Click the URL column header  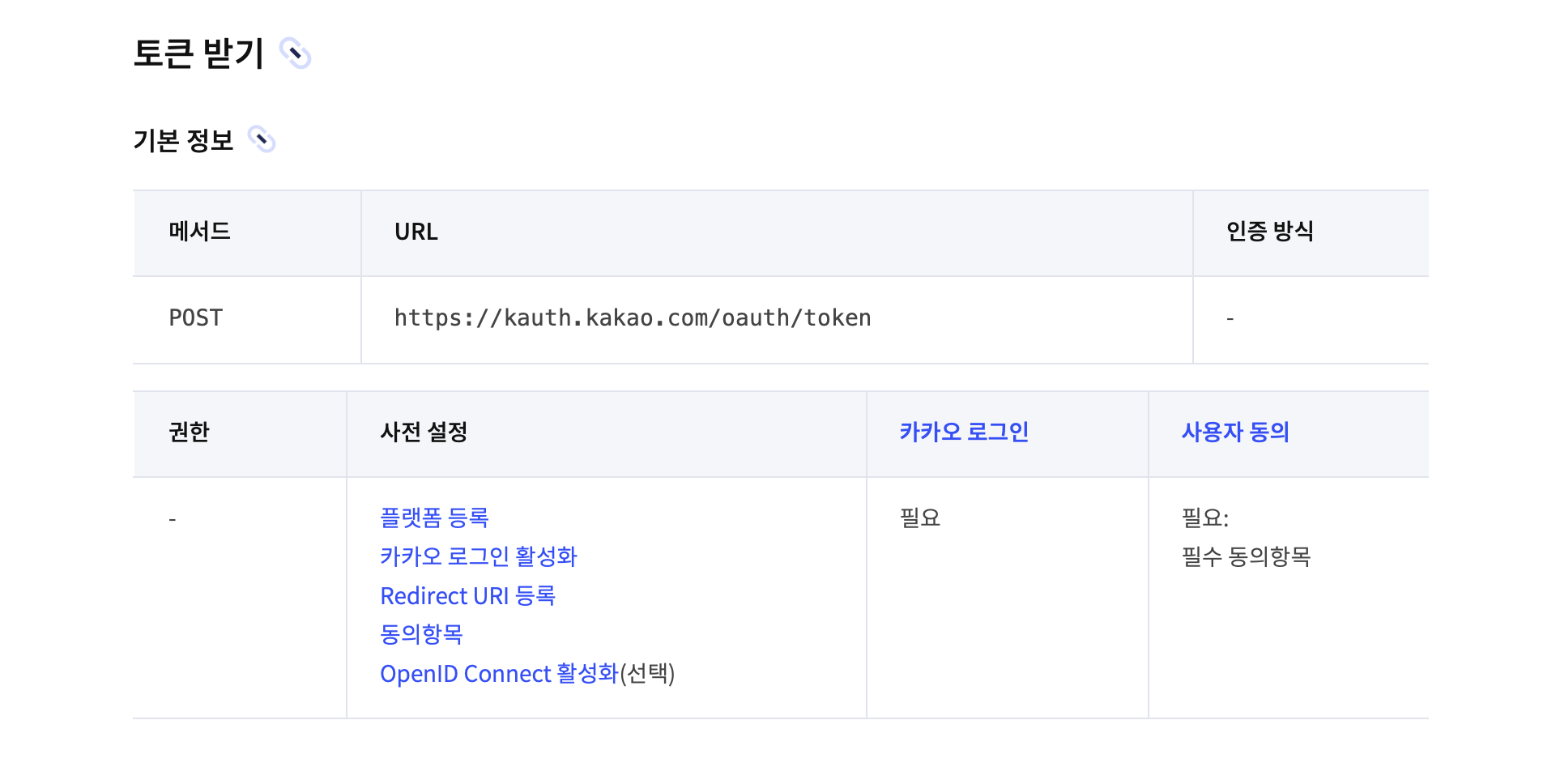coord(416,232)
